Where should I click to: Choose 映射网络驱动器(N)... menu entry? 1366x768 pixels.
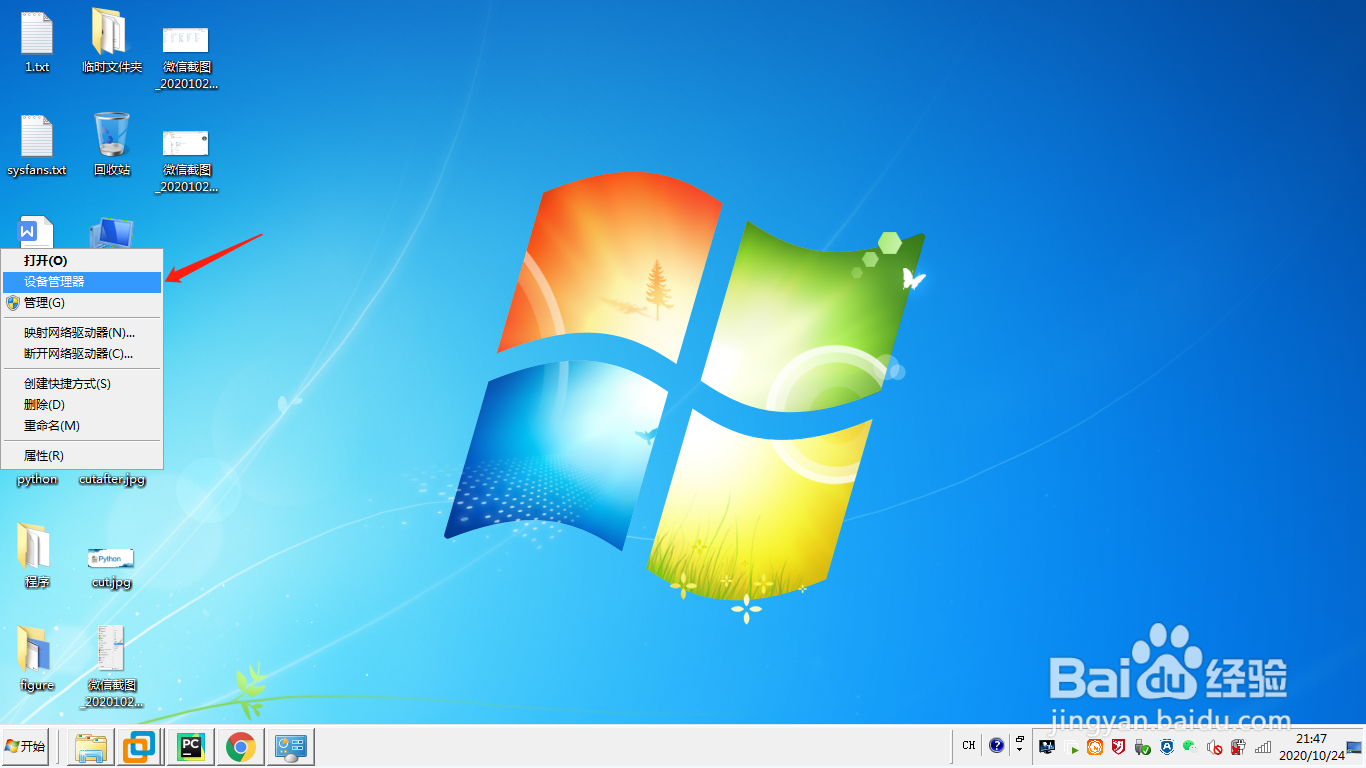(x=82, y=333)
